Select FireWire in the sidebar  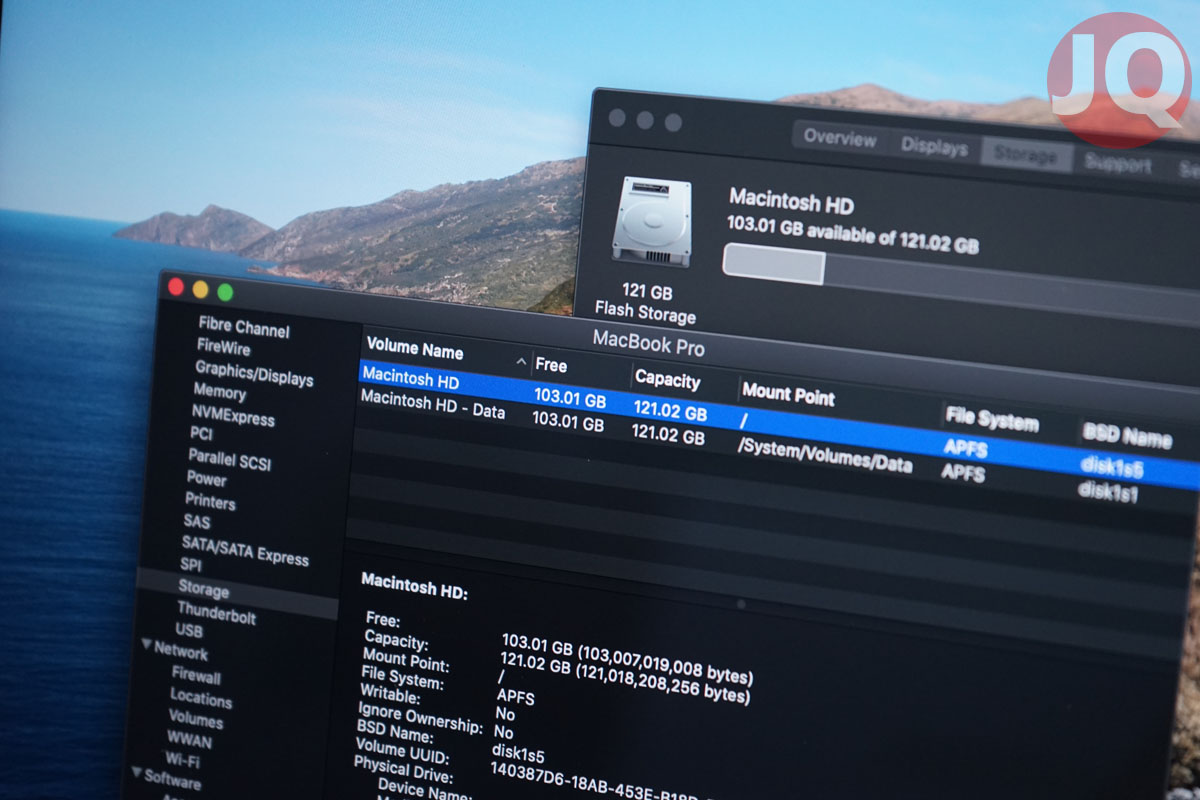(x=224, y=347)
